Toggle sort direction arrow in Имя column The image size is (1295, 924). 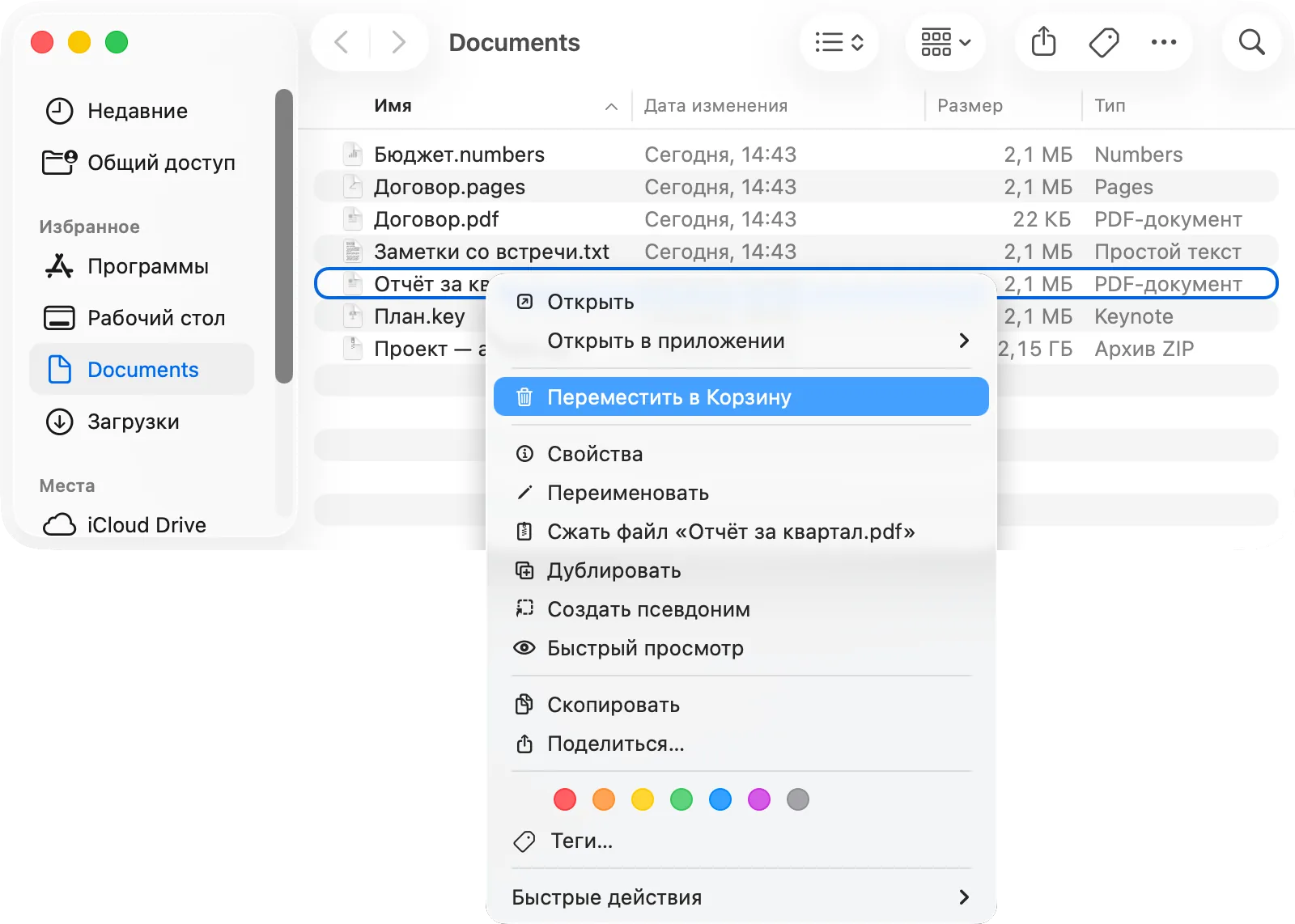point(611,107)
